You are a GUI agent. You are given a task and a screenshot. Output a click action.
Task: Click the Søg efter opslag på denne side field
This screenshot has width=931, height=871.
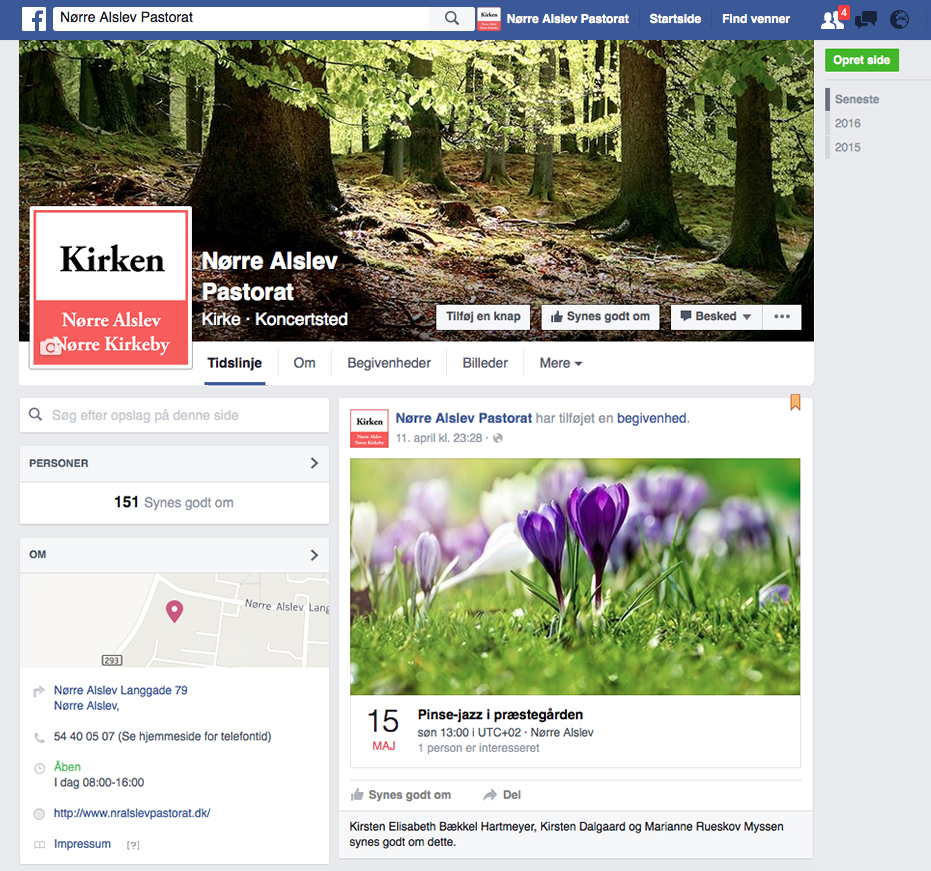pos(175,415)
